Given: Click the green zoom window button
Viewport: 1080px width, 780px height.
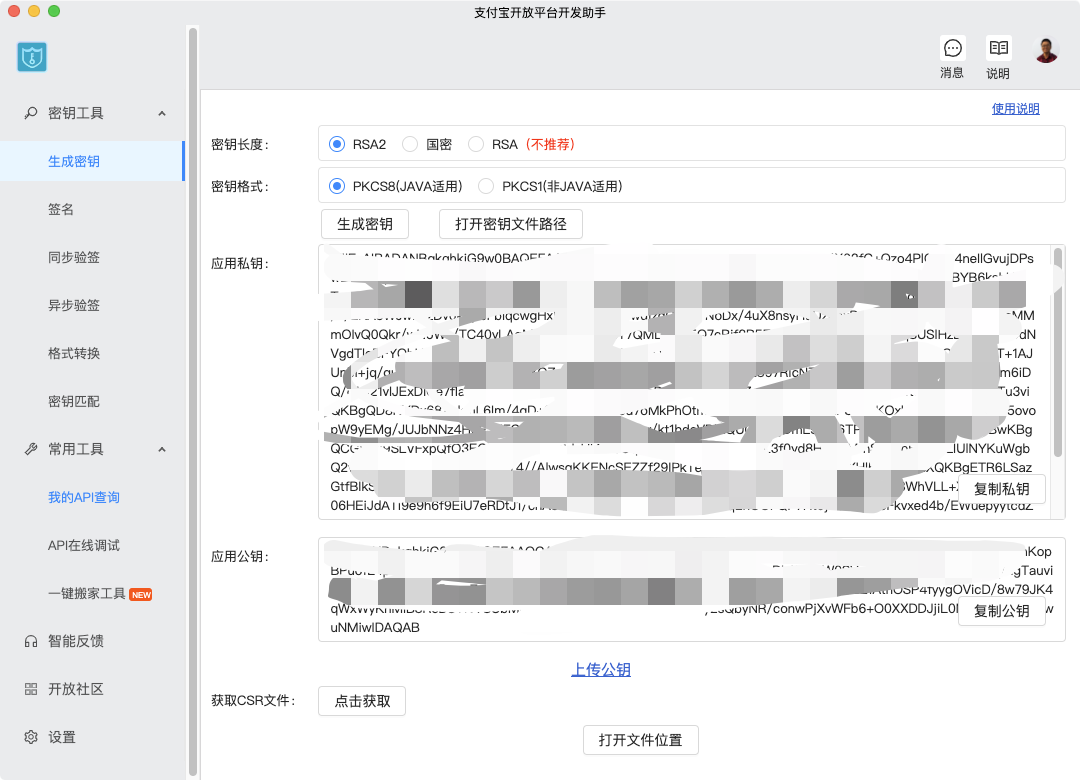Looking at the screenshot, I should (54, 11).
